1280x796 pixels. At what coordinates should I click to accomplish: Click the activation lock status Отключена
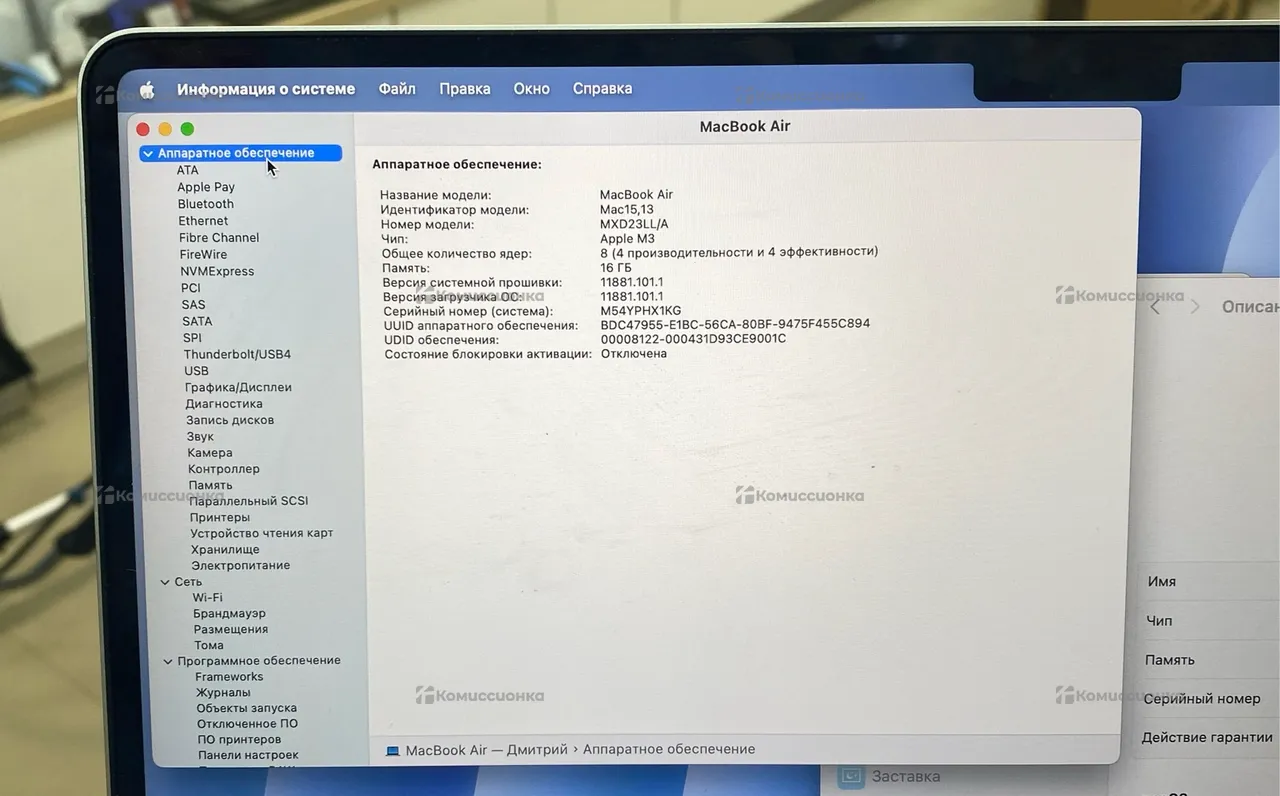(634, 354)
